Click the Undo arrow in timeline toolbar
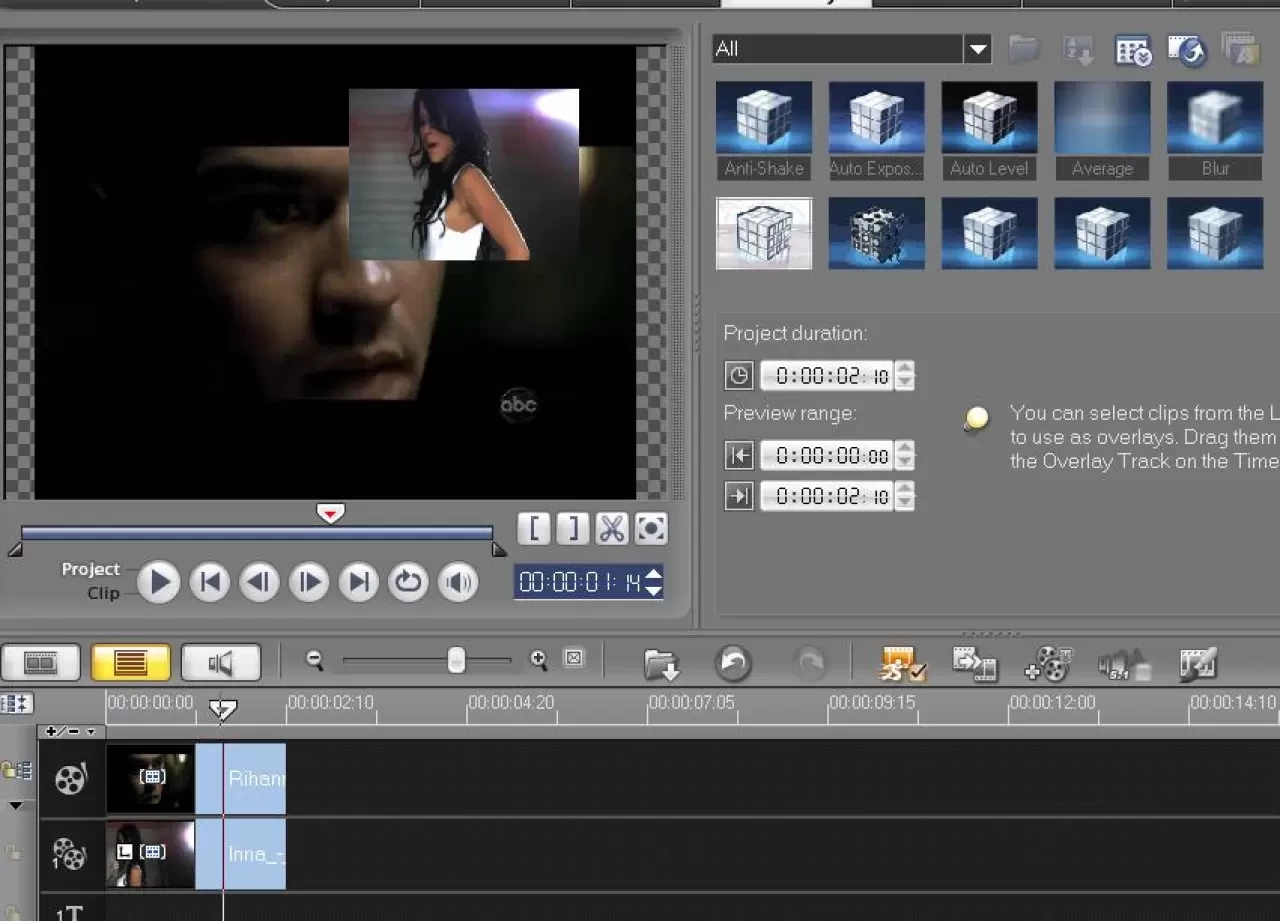Screen dimensions: 1280x921 coord(733,662)
